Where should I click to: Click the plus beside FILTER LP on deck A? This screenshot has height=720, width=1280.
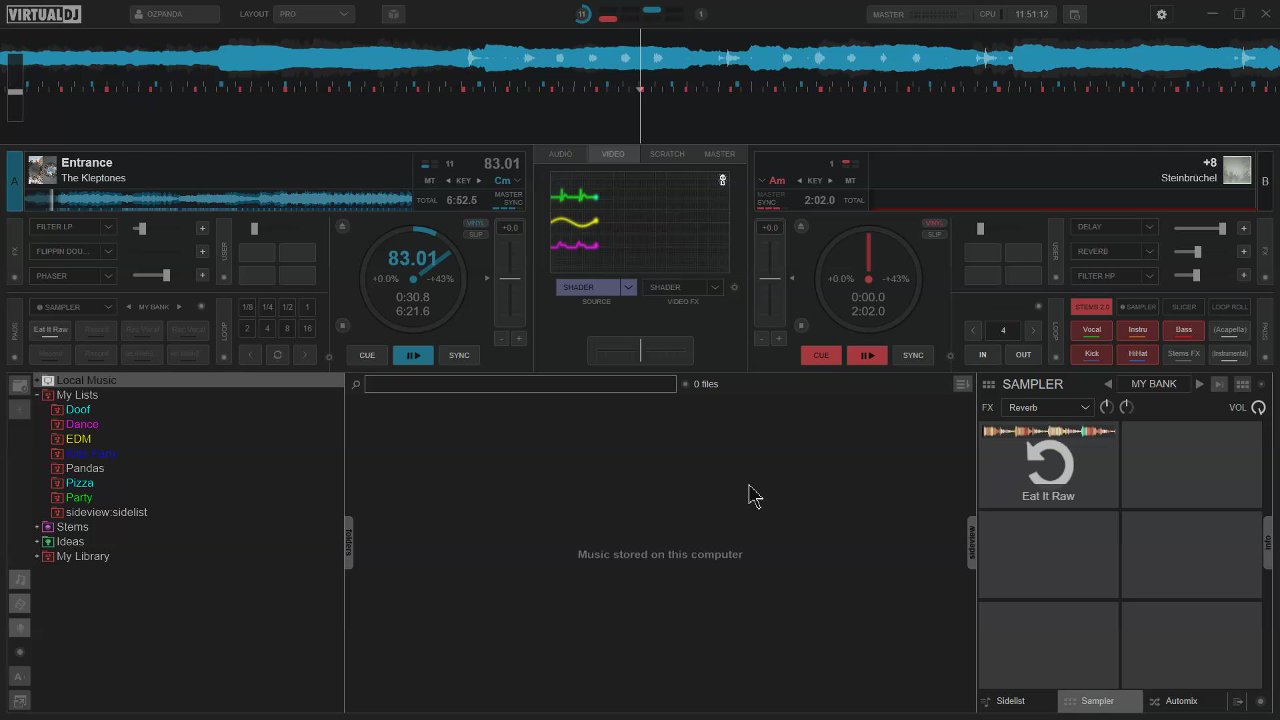[x=202, y=228]
